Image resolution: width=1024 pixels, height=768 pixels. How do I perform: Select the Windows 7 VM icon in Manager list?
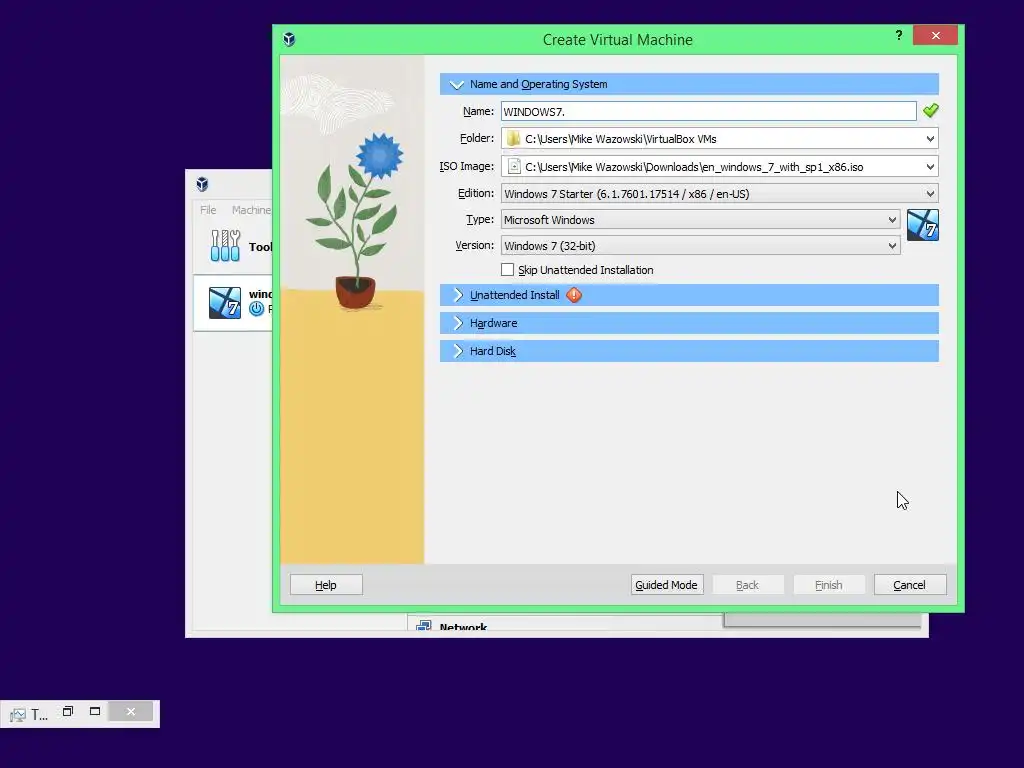point(225,303)
